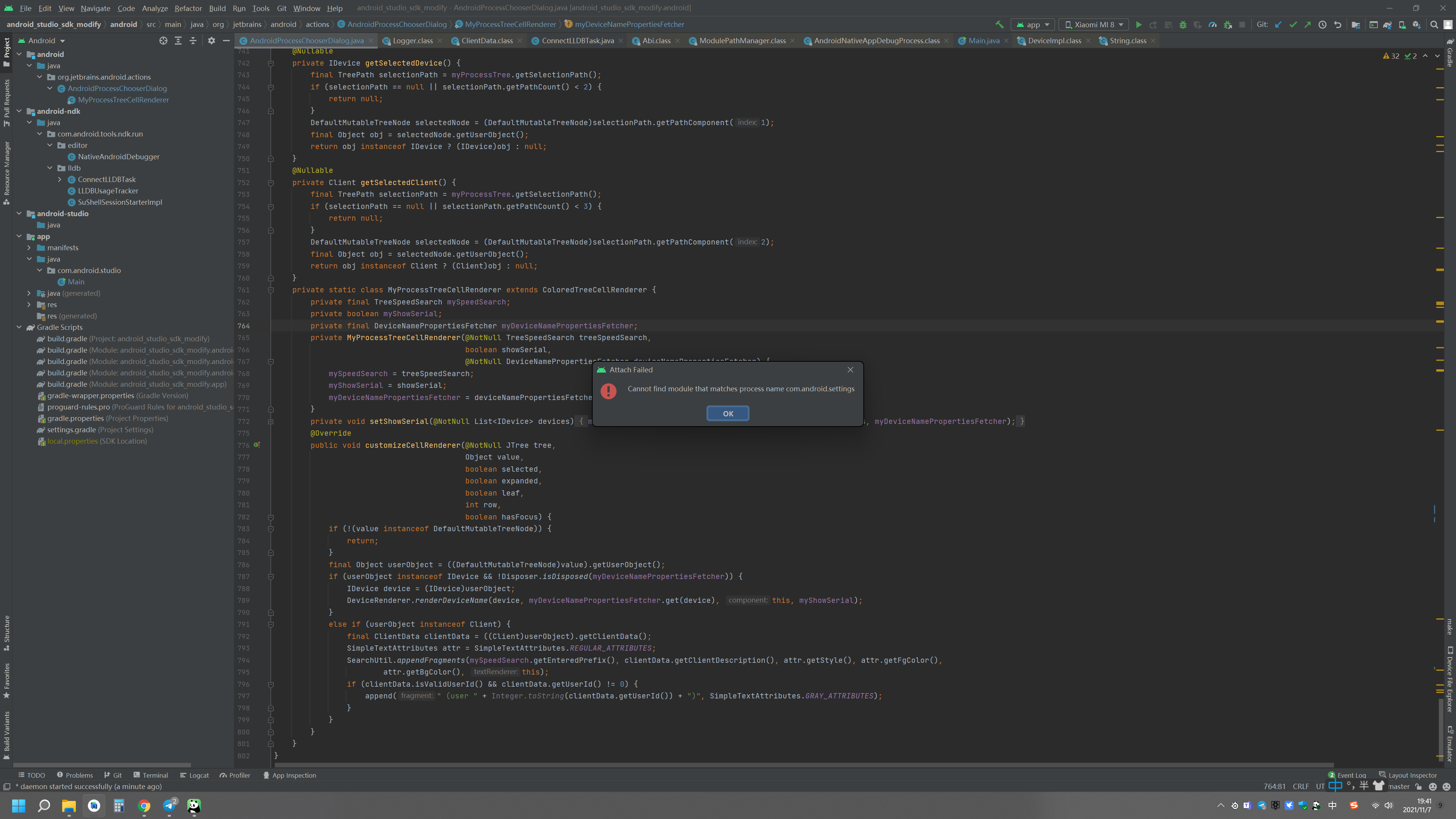Switch to the ConnectLLDBTask.java tab
The width and height of the screenshot is (1456, 819).
pyautogui.click(x=577, y=41)
